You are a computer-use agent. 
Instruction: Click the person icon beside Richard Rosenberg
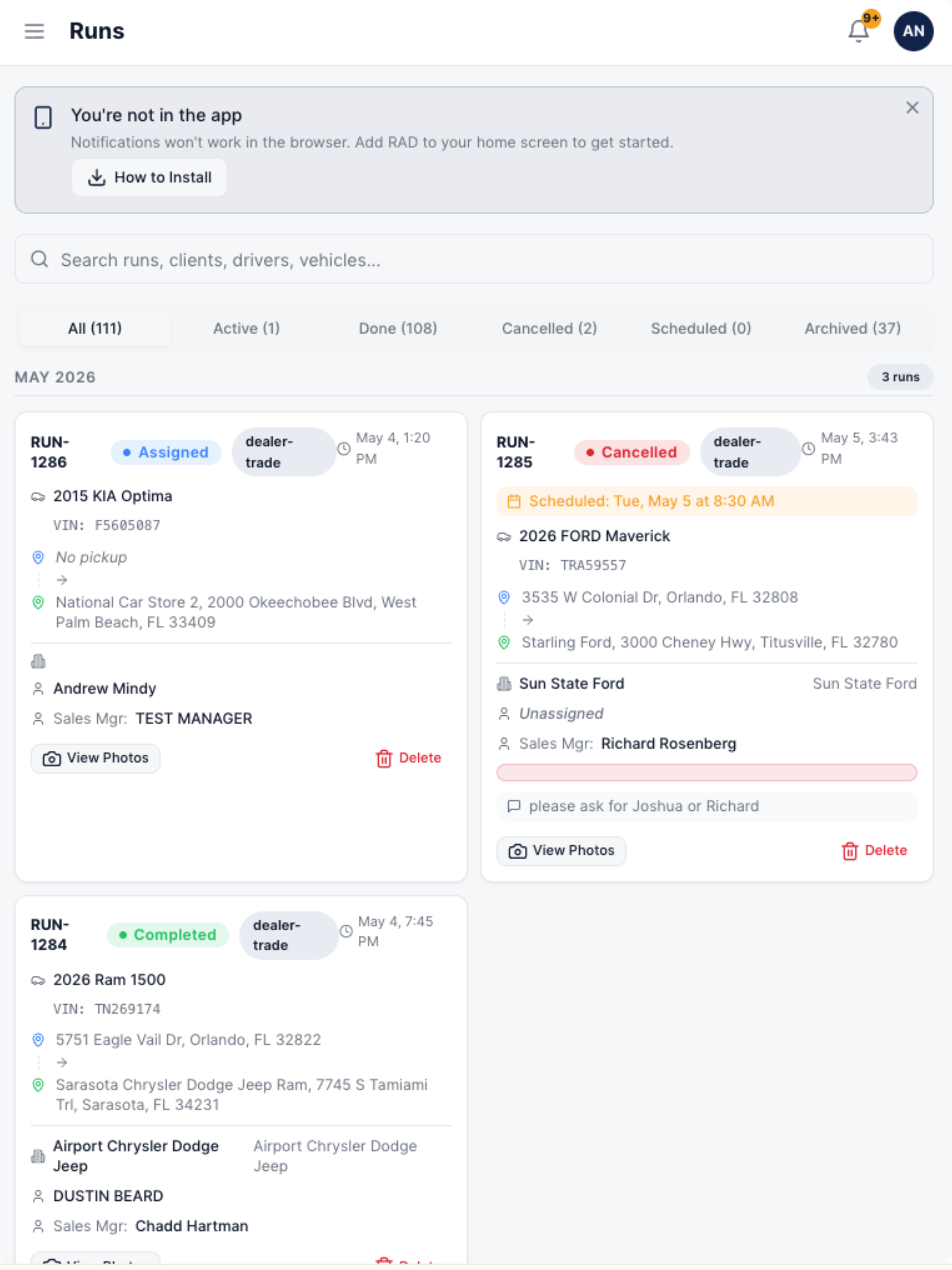(504, 744)
